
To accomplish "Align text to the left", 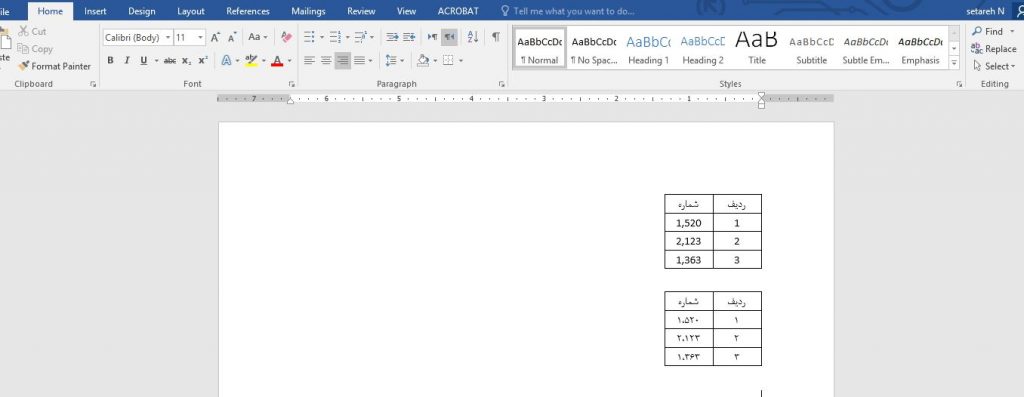I will pyautogui.click(x=310, y=60).
